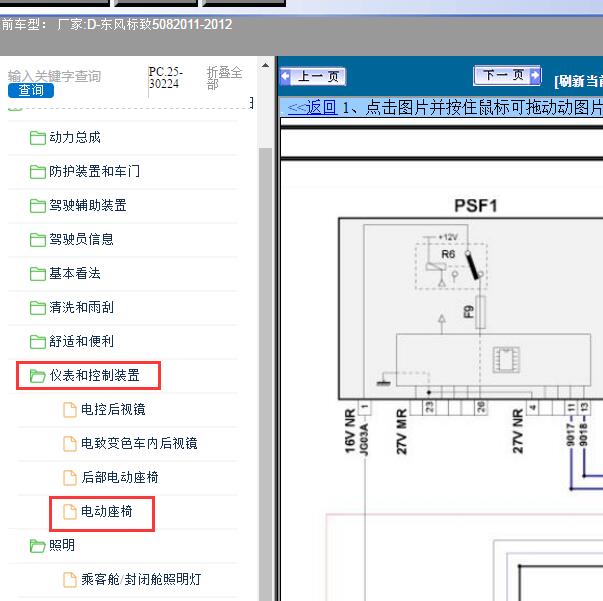Expand the 驾驶辅助装置 category

(88, 205)
